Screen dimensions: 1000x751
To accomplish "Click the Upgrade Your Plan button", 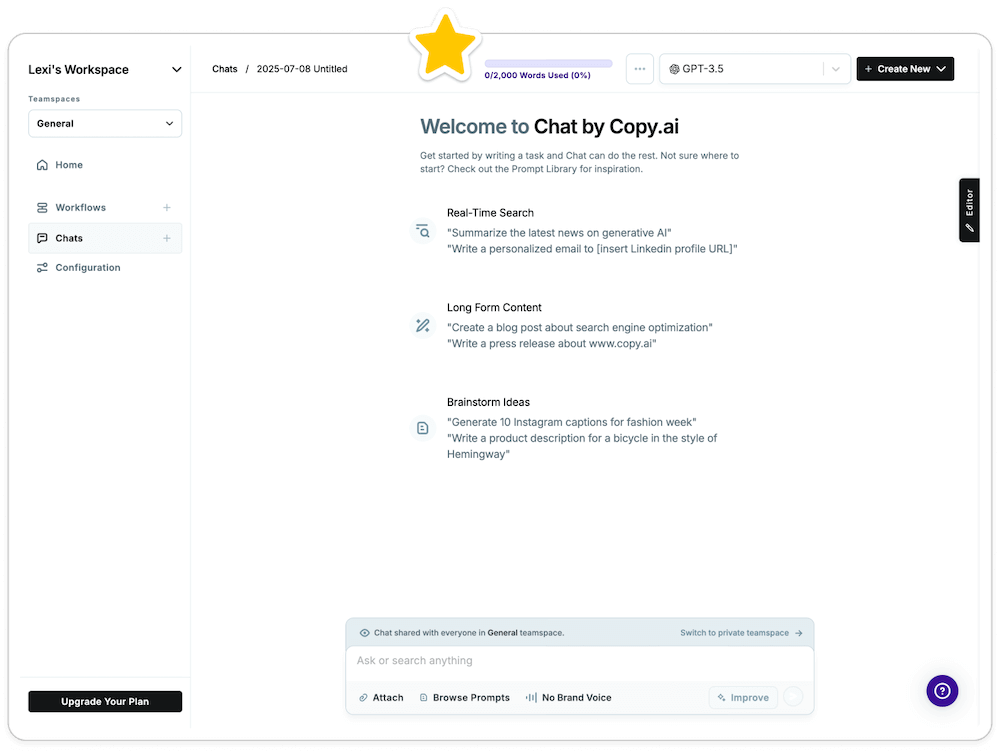I will [105, 701].
